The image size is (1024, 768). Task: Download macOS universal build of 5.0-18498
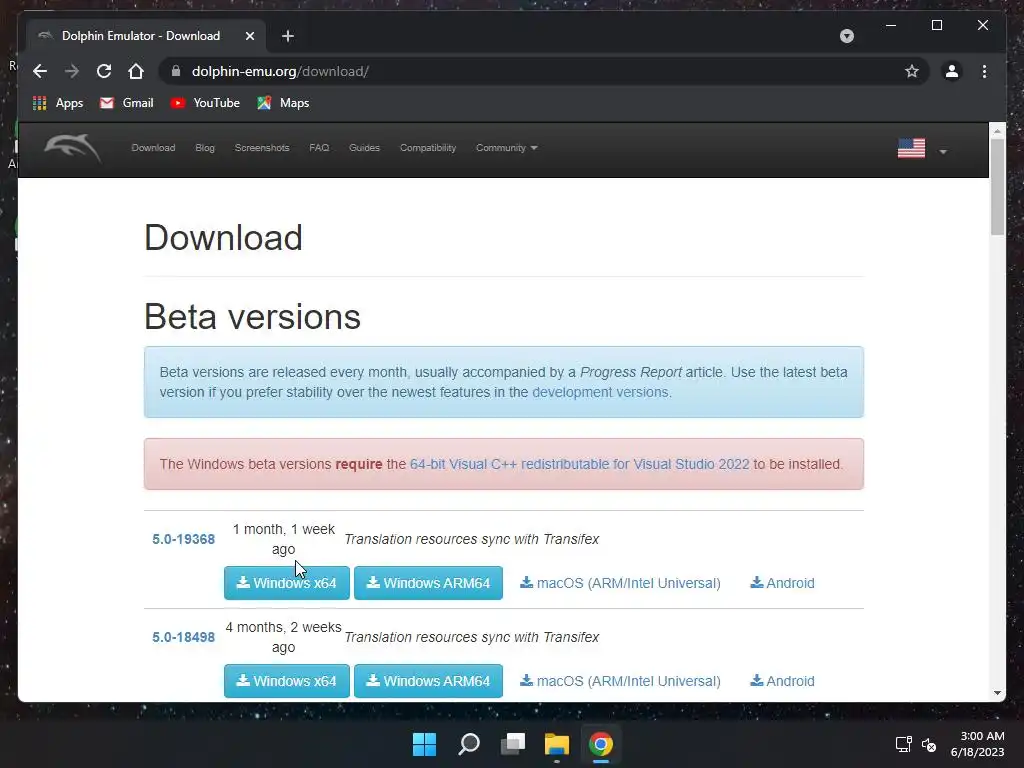click(620, 680)
